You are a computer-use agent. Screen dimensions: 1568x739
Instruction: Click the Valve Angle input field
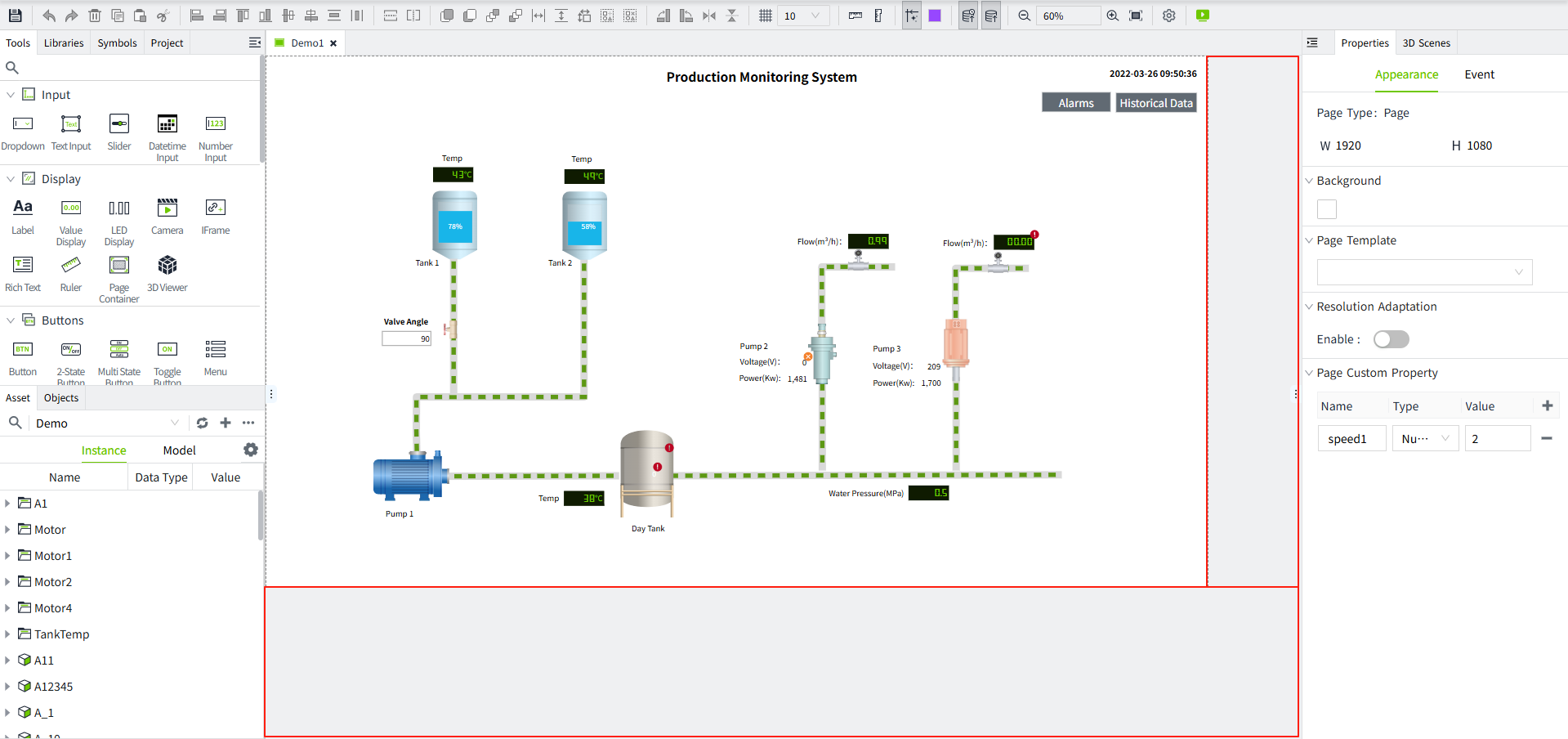[406, 338]
